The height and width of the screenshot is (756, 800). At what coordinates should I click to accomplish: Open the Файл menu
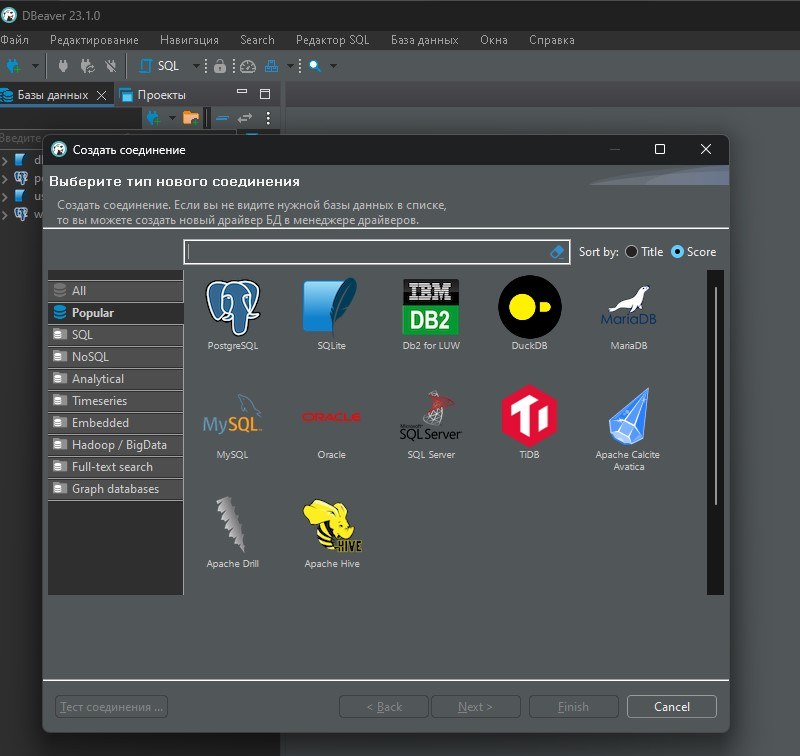click(x=14, y=40)
